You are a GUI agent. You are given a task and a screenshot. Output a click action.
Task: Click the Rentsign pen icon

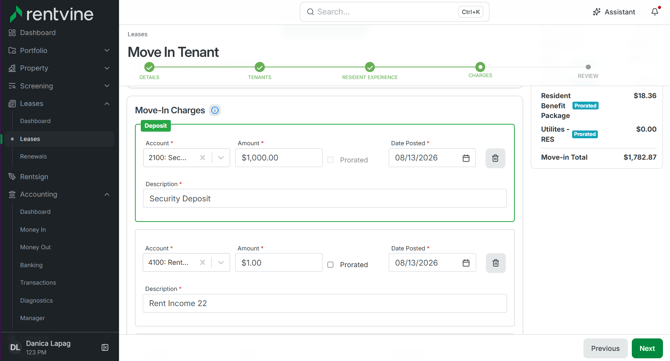click(12, 176)
